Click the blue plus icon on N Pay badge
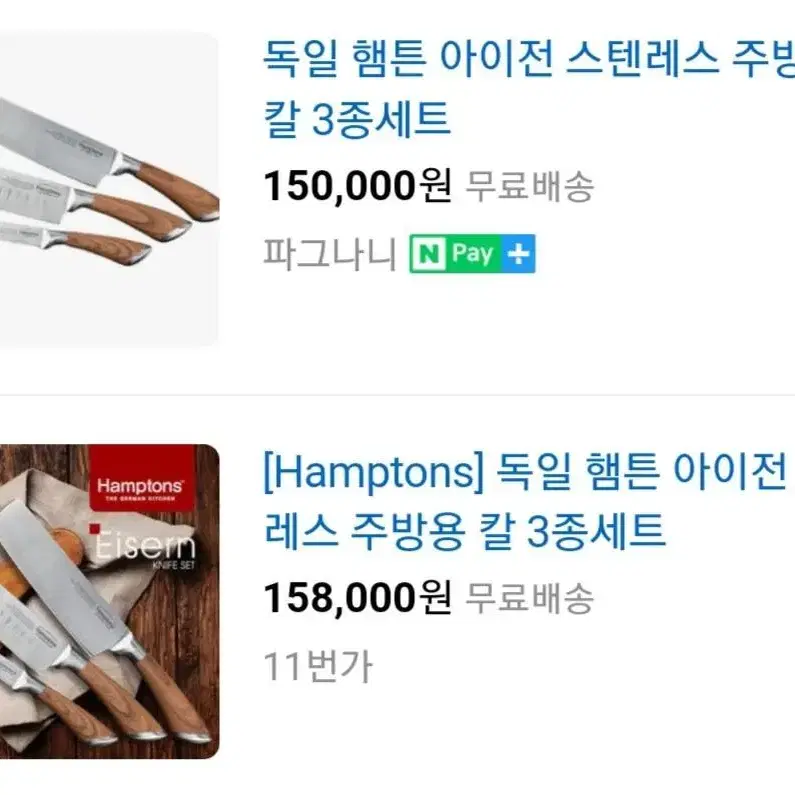 click(519, 254)
